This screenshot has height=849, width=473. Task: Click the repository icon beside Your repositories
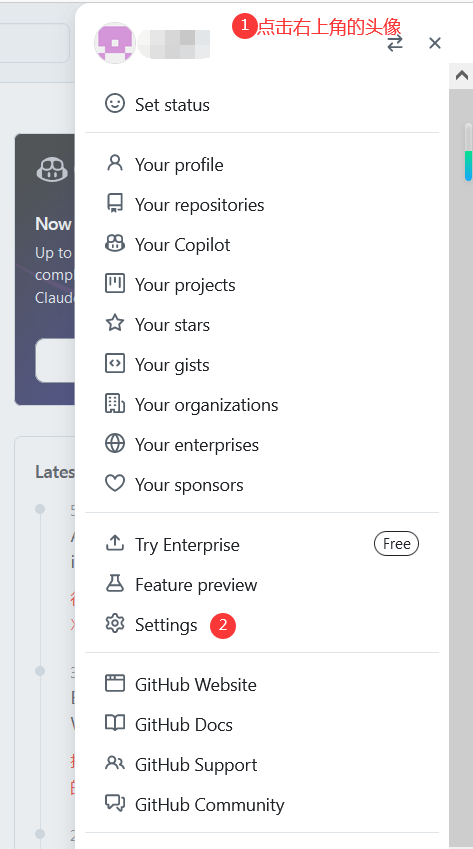point(115,204)
